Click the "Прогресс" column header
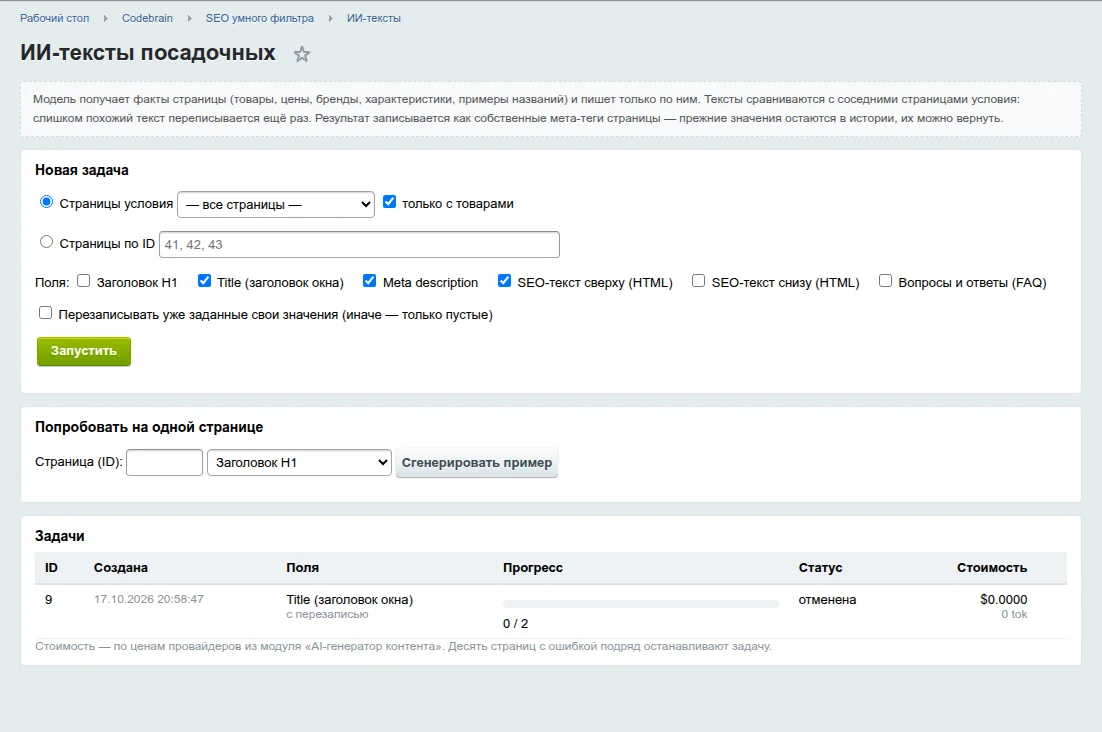 click(533, 568)
